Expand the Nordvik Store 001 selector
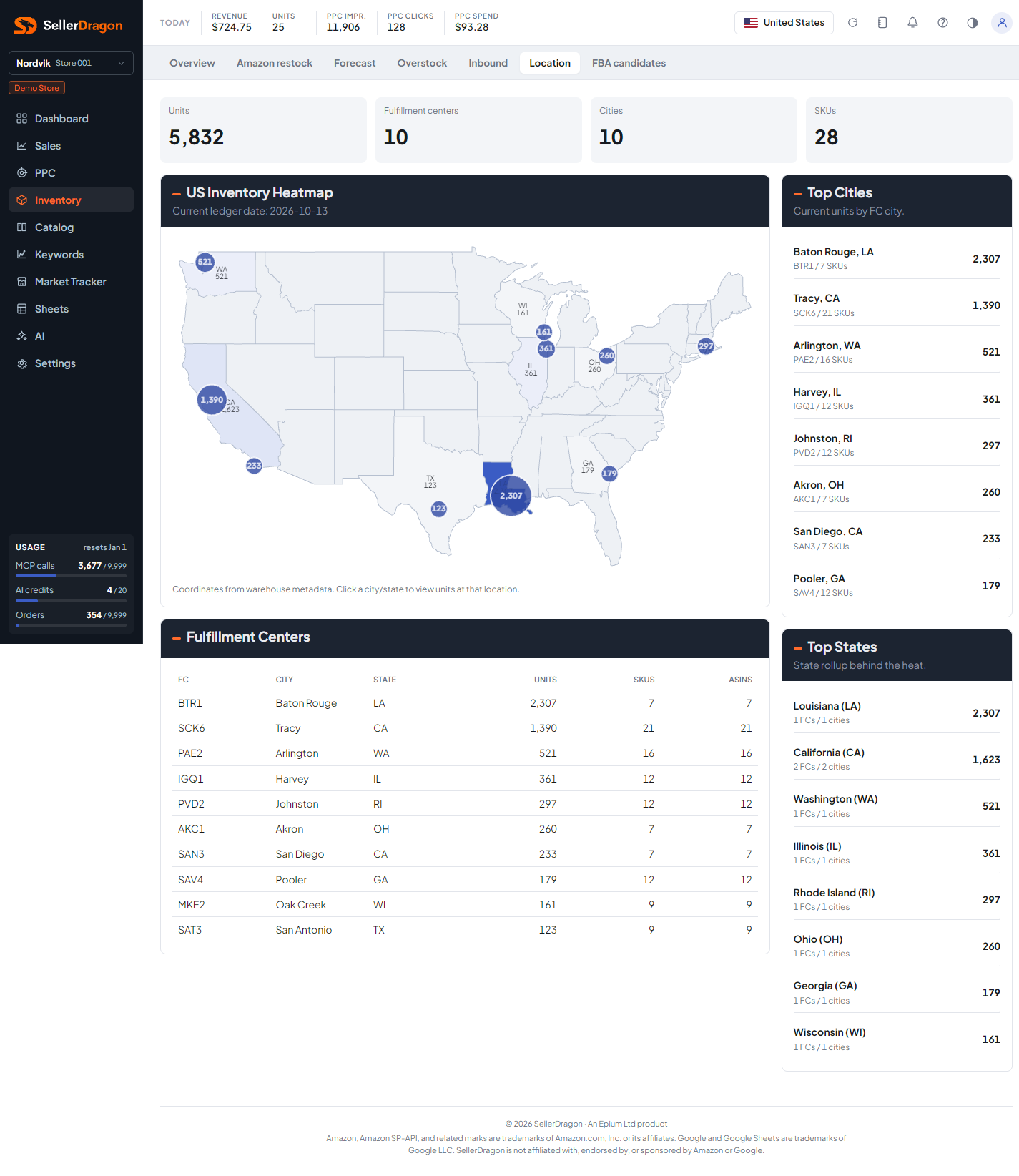The image size is (1019, 1176). pos(71,63)
